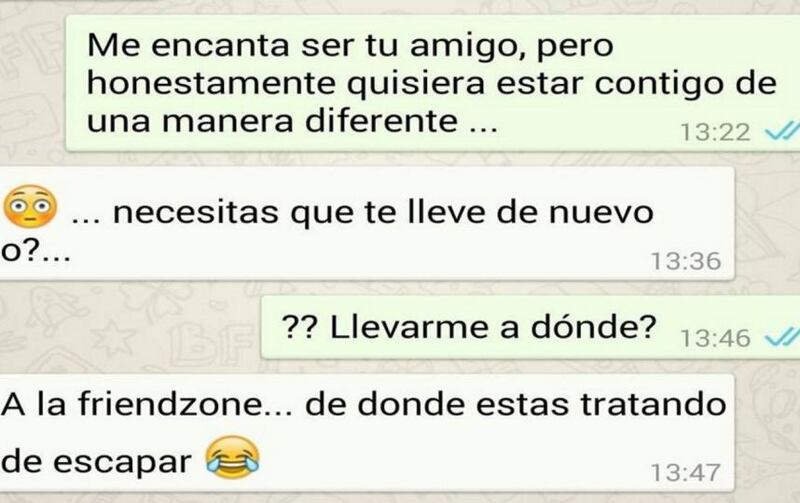
Task: Click 'de escapar' text in last bubble
Action: click(x=96, y=462)
